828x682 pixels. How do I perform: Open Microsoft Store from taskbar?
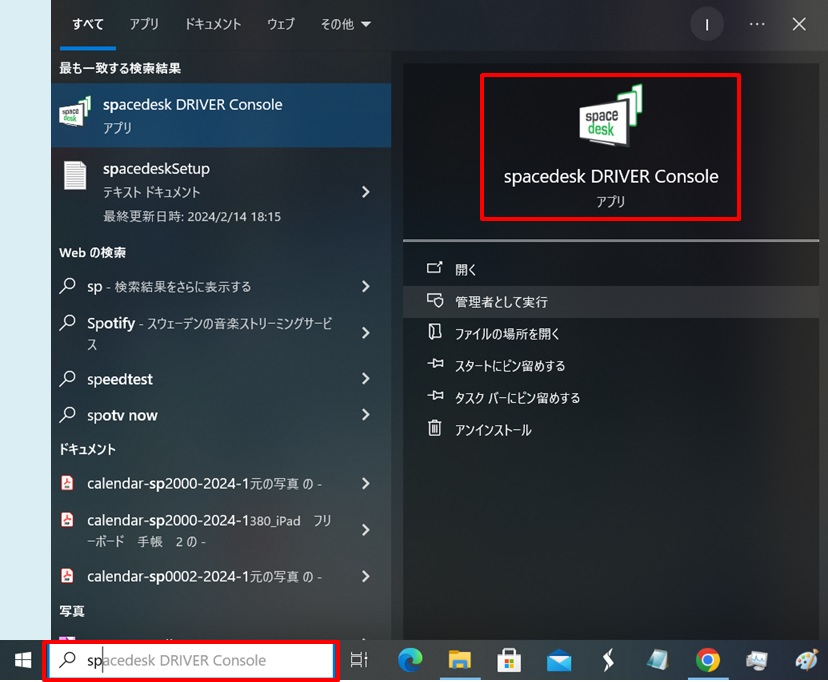click(509, 660)
